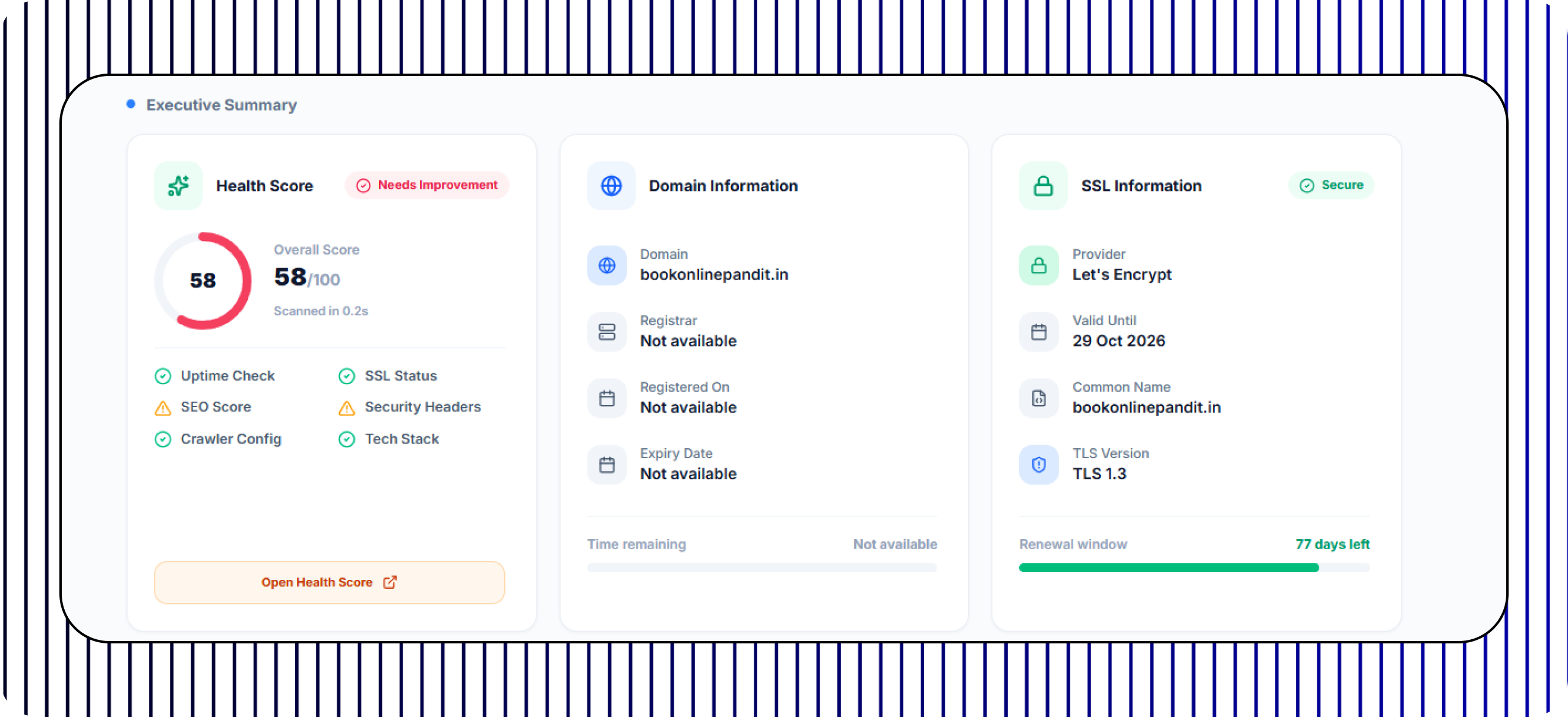The width and height of the screenshot is (1568, 717).
Task: Click the Registrar Not available value
Action: pyautogui.click(x=688, y=341)
